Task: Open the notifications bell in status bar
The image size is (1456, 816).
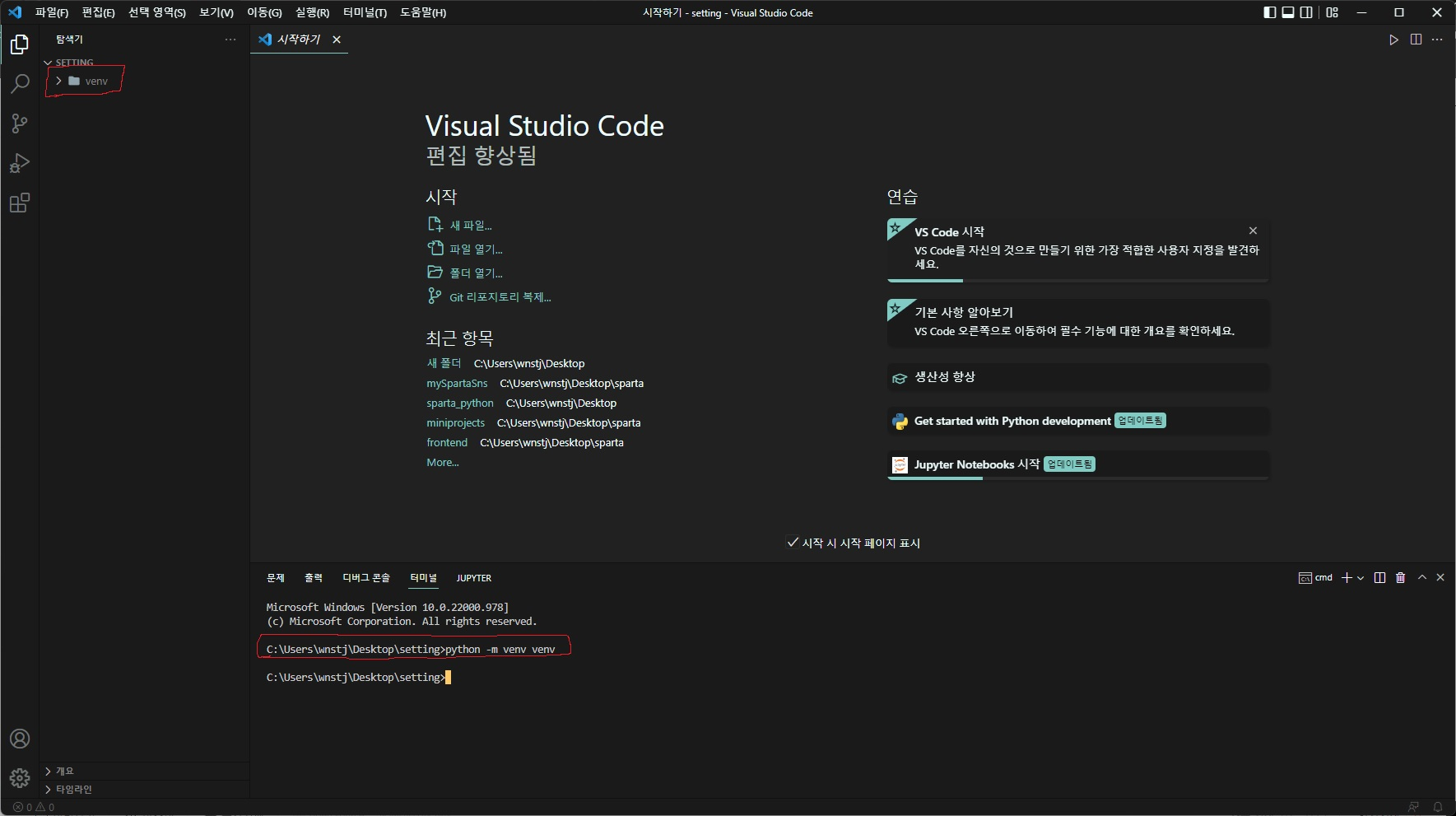Action: click(x=1438, y=807)
